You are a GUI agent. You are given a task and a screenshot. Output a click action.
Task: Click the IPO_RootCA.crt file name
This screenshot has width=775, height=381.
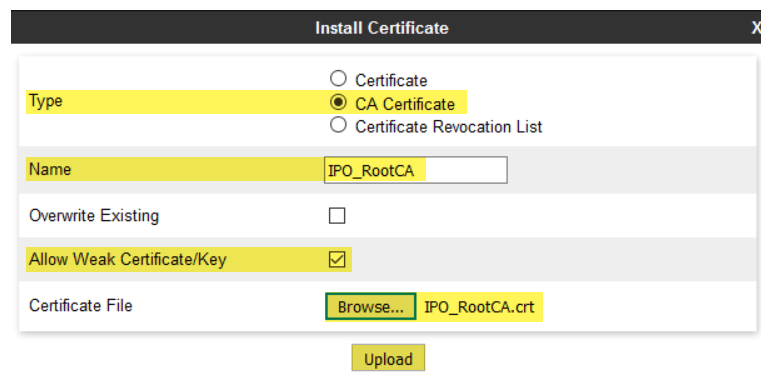click(479, 307)
